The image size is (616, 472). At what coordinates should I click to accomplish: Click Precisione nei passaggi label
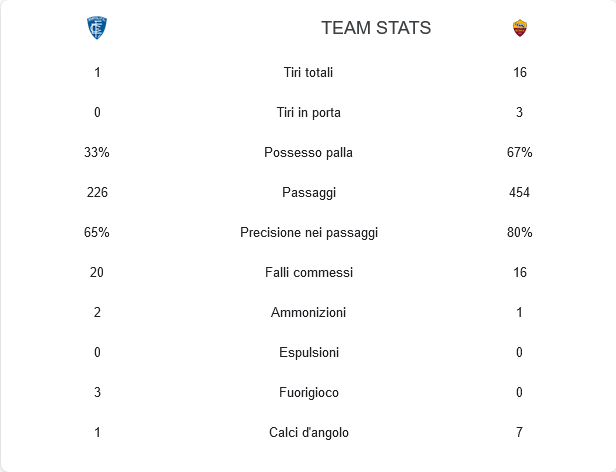(x=309, y=233)
